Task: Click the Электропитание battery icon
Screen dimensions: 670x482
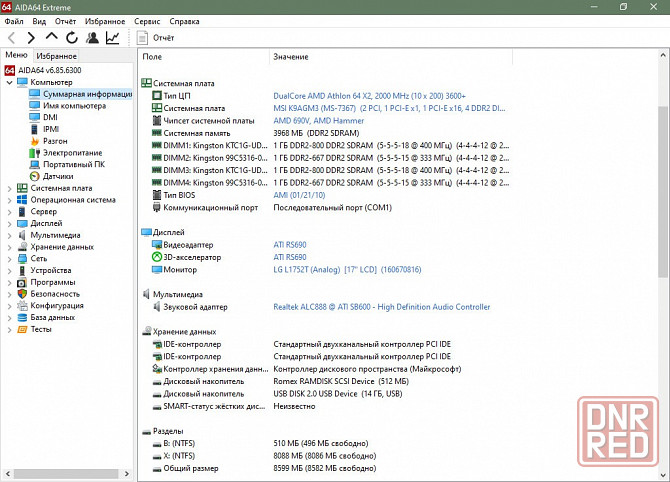Action: click(x=35, y=153)
